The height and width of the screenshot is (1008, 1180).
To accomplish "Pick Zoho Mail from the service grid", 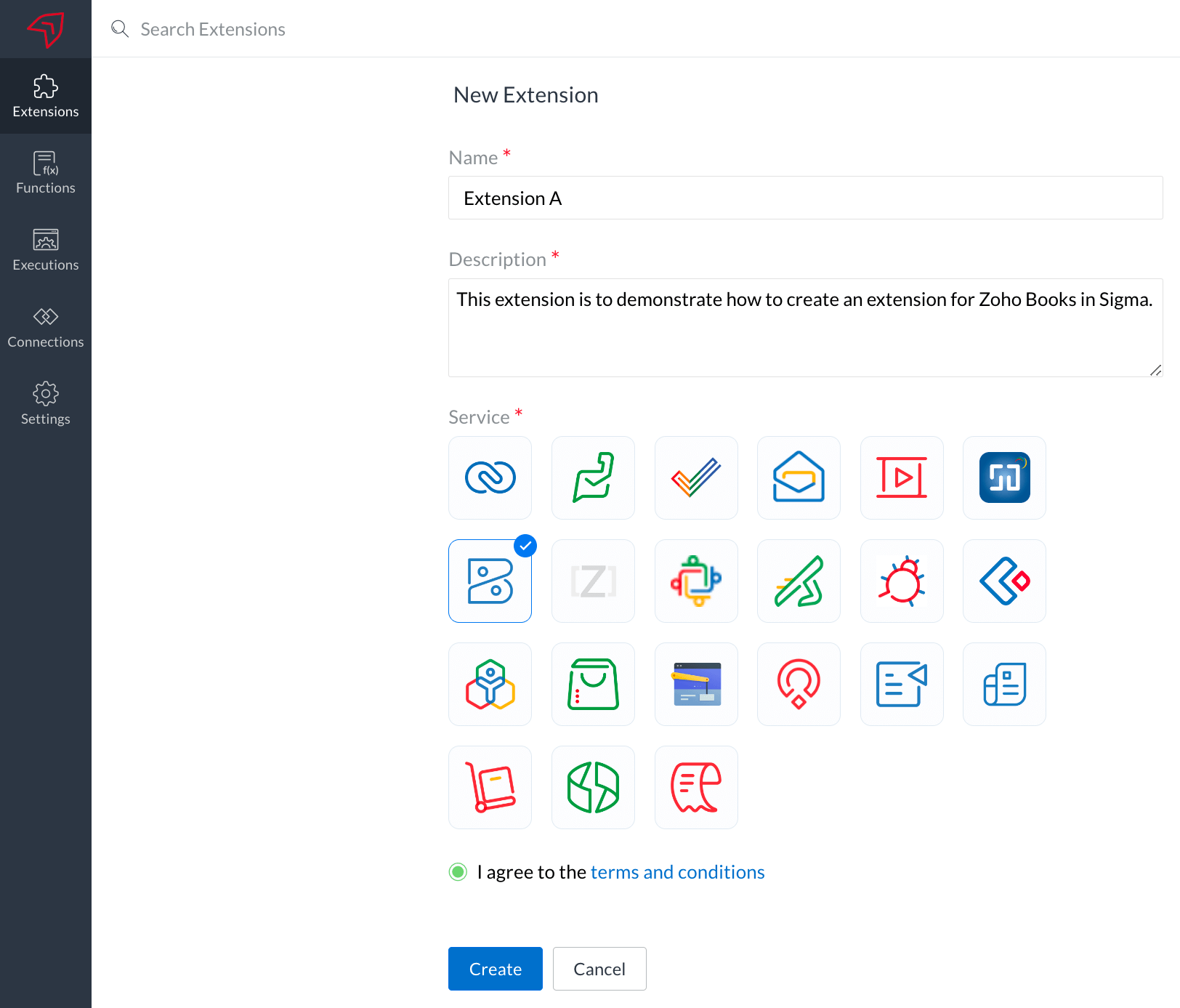I will pyautogui.click(x=799, y=477).
